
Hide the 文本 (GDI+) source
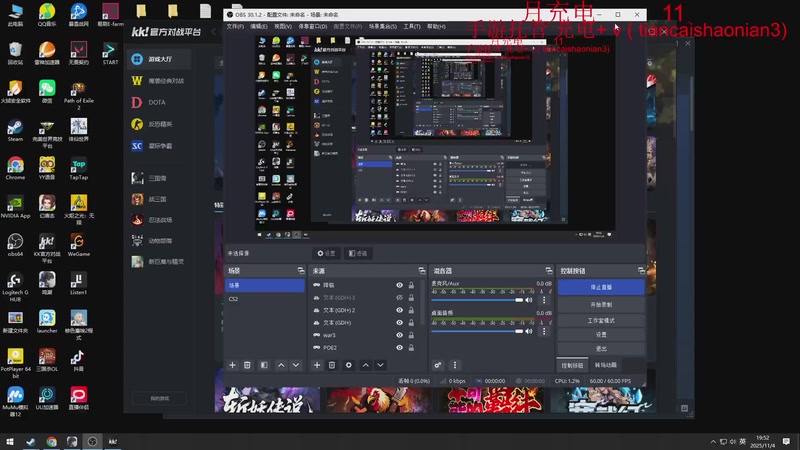(399, 322)
